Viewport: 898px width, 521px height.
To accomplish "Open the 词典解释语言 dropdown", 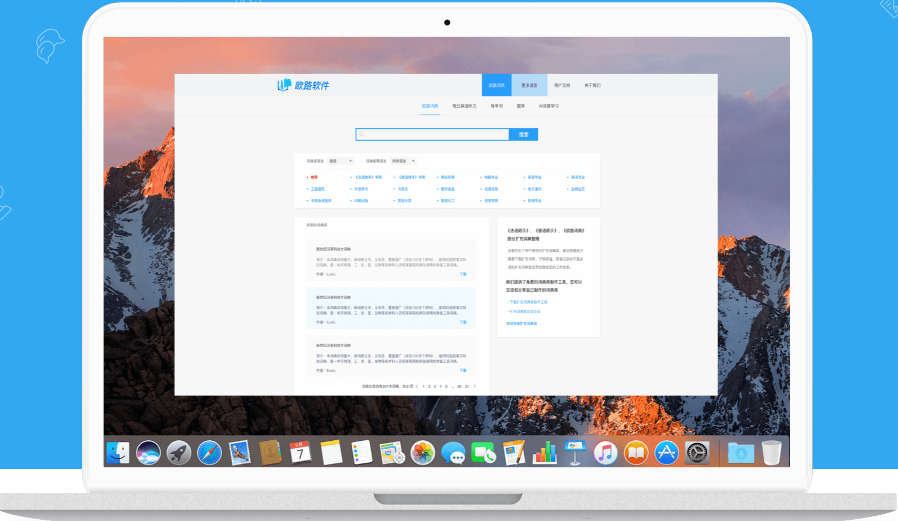I will 403,161.
